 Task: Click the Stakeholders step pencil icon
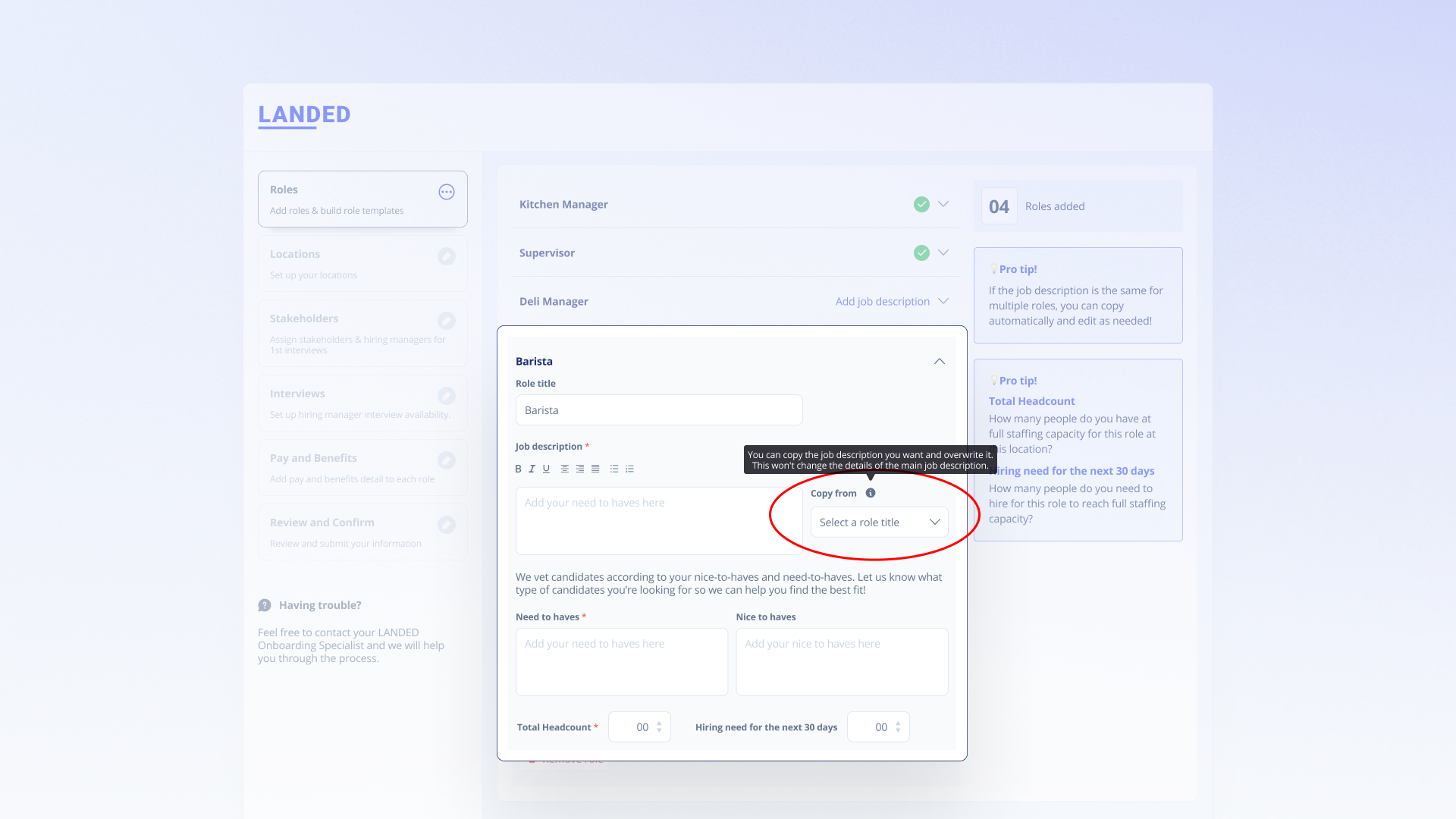[447, 321]
